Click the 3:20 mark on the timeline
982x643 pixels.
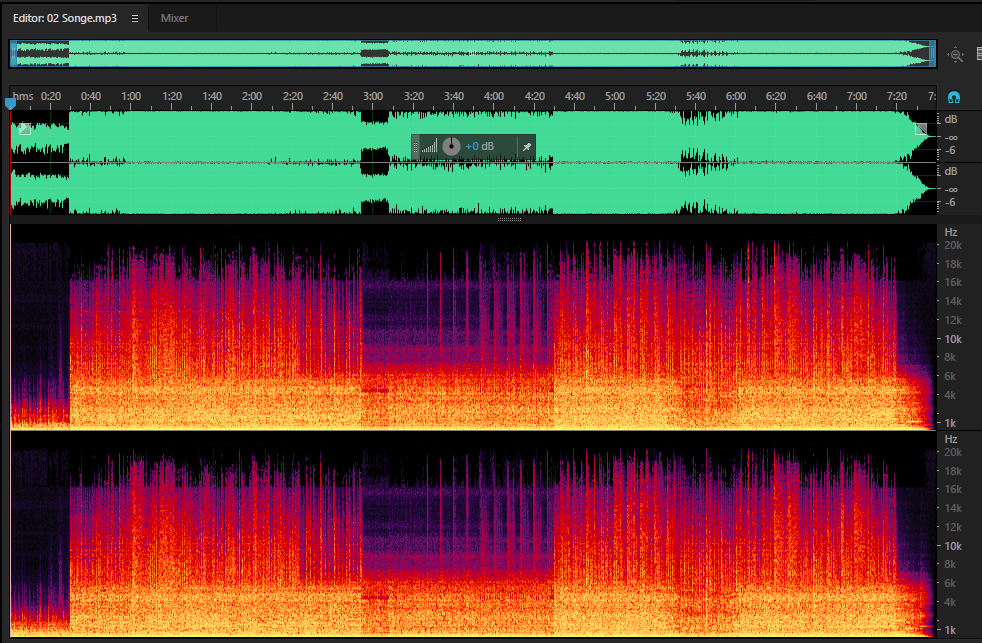[413, 96]
